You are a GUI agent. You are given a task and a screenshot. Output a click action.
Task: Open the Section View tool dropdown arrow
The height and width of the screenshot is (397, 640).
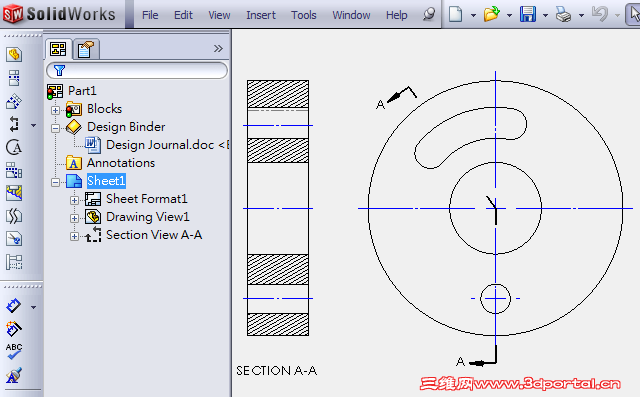coord(33,126)
